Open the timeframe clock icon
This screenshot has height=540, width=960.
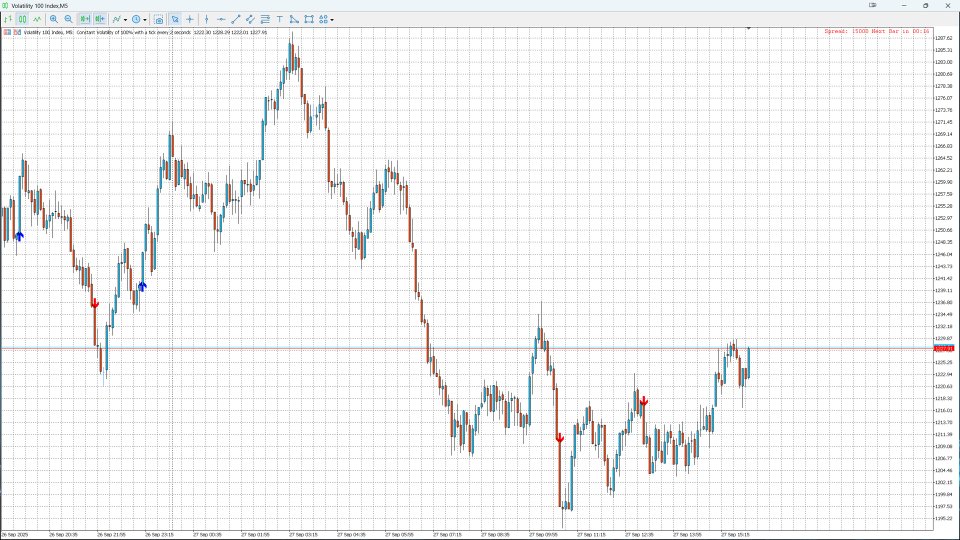click(x=136, y=19)
